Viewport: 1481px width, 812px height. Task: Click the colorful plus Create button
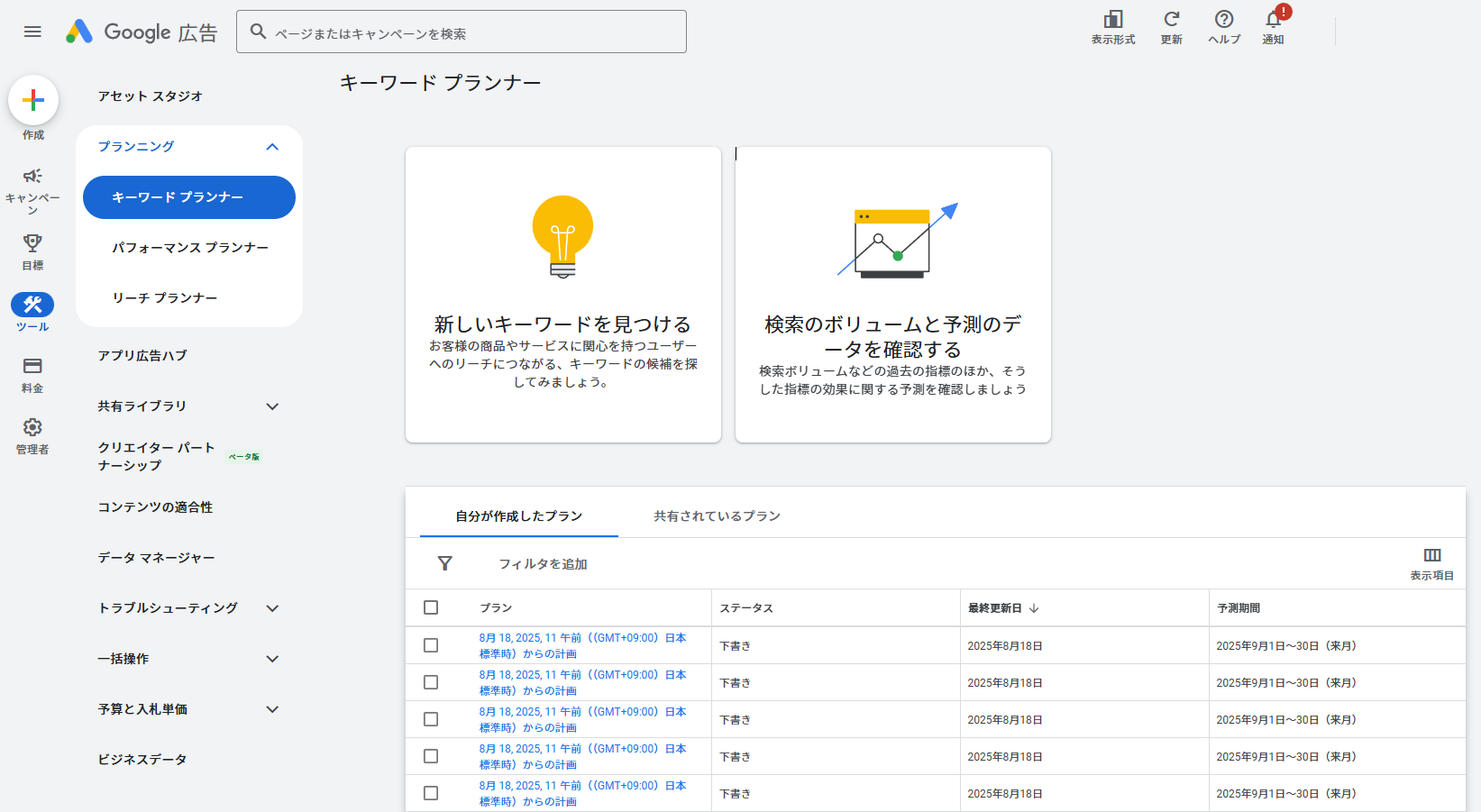(33, 100)
